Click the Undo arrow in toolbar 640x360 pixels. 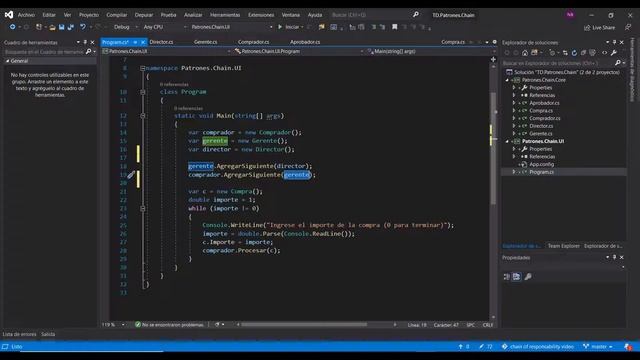83,27
